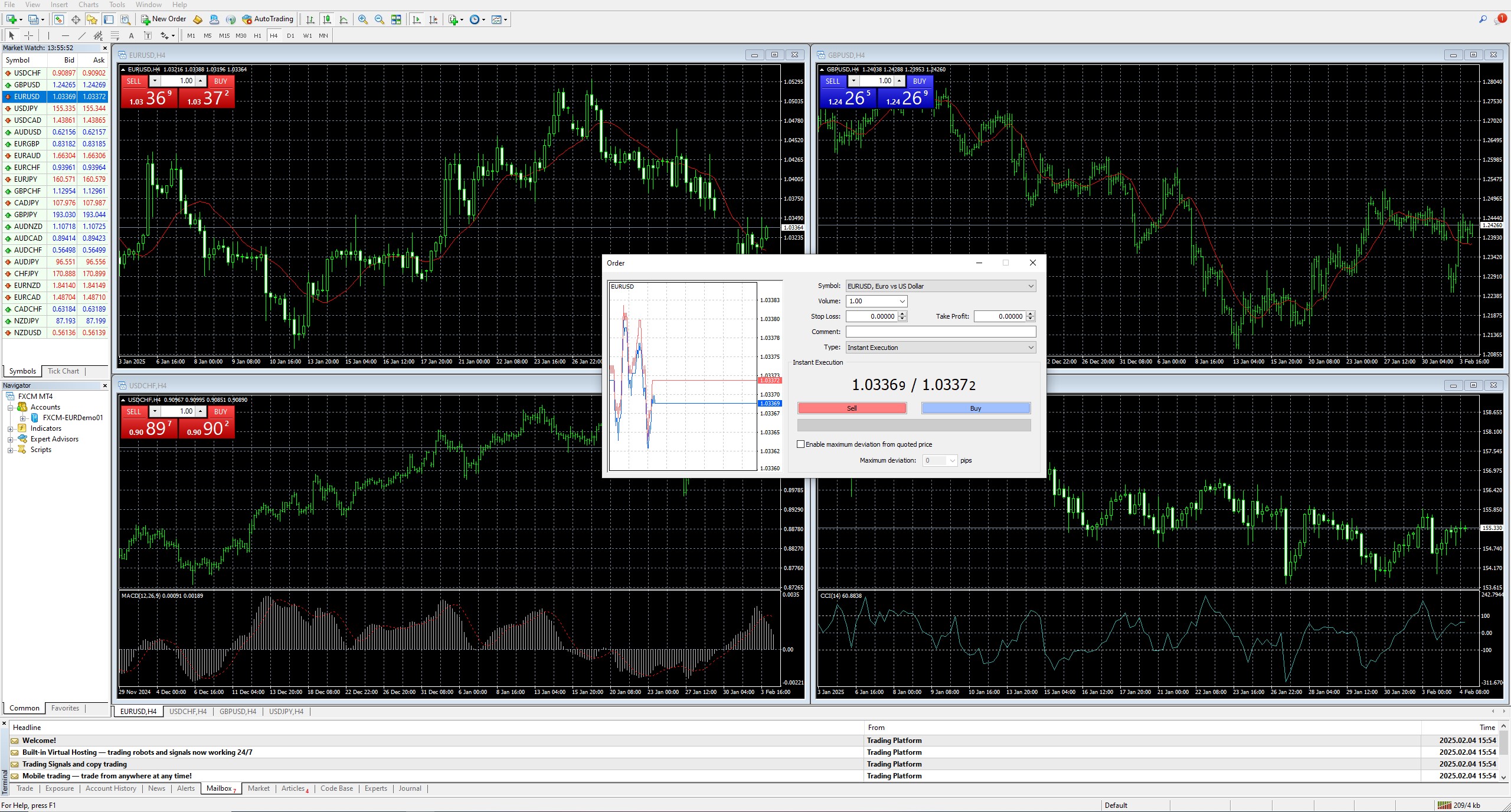This screenshot has width=1511, height=812.
Task: Select the horizontal line drawing tool
Action: click(65, 35)
